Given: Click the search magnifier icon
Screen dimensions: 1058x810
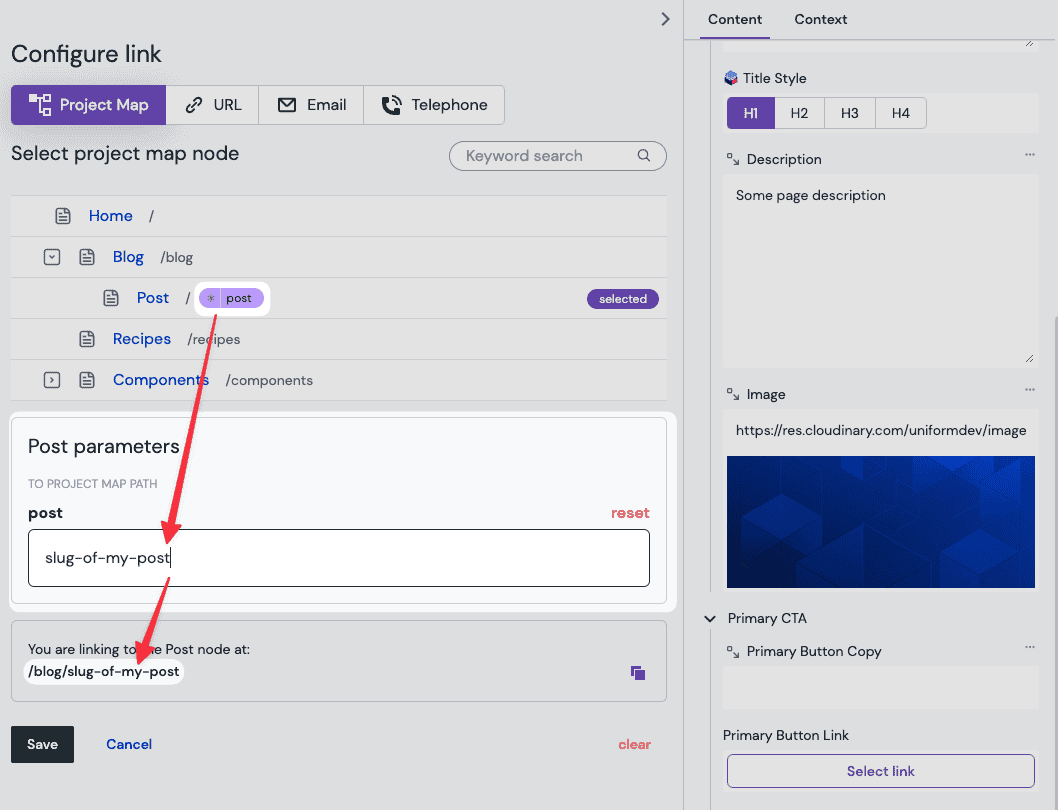Looking at the screenshot, I should coord(644,155).
